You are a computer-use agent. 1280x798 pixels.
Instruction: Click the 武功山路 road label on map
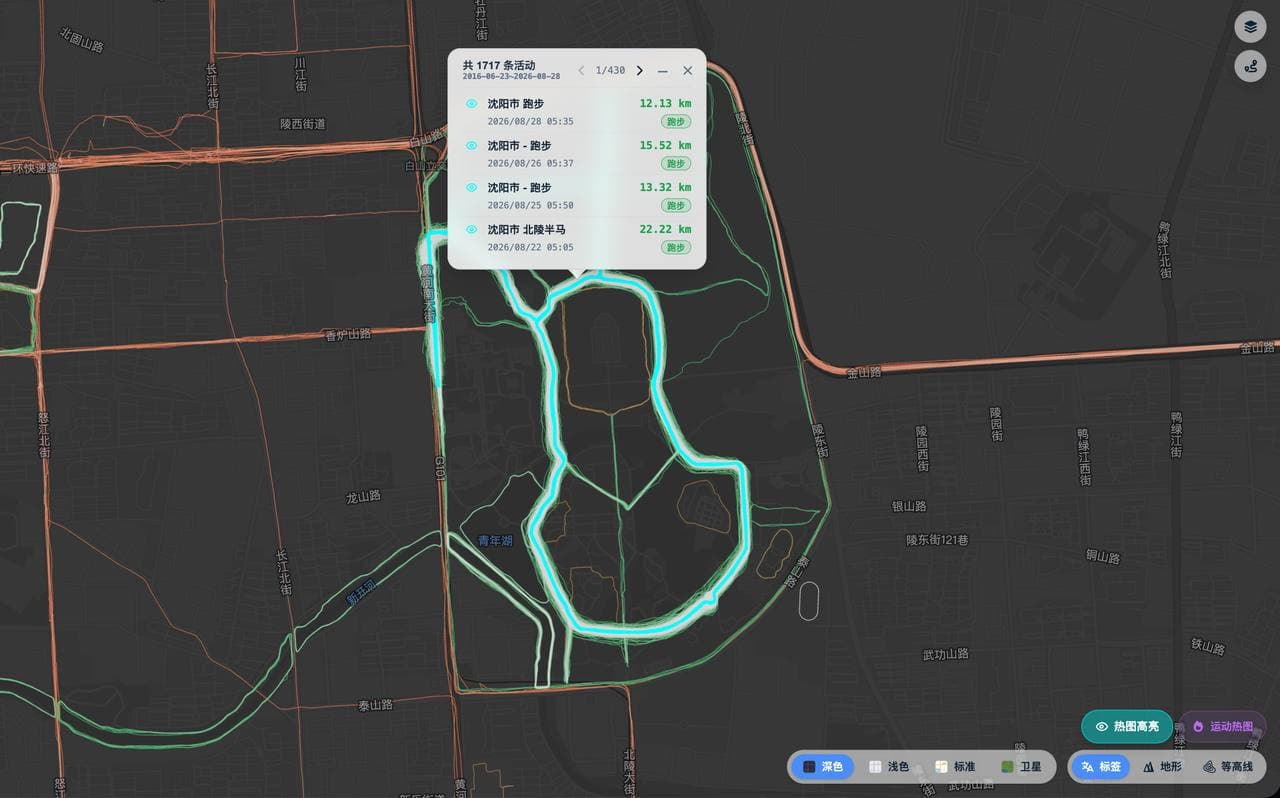point(946,654)
